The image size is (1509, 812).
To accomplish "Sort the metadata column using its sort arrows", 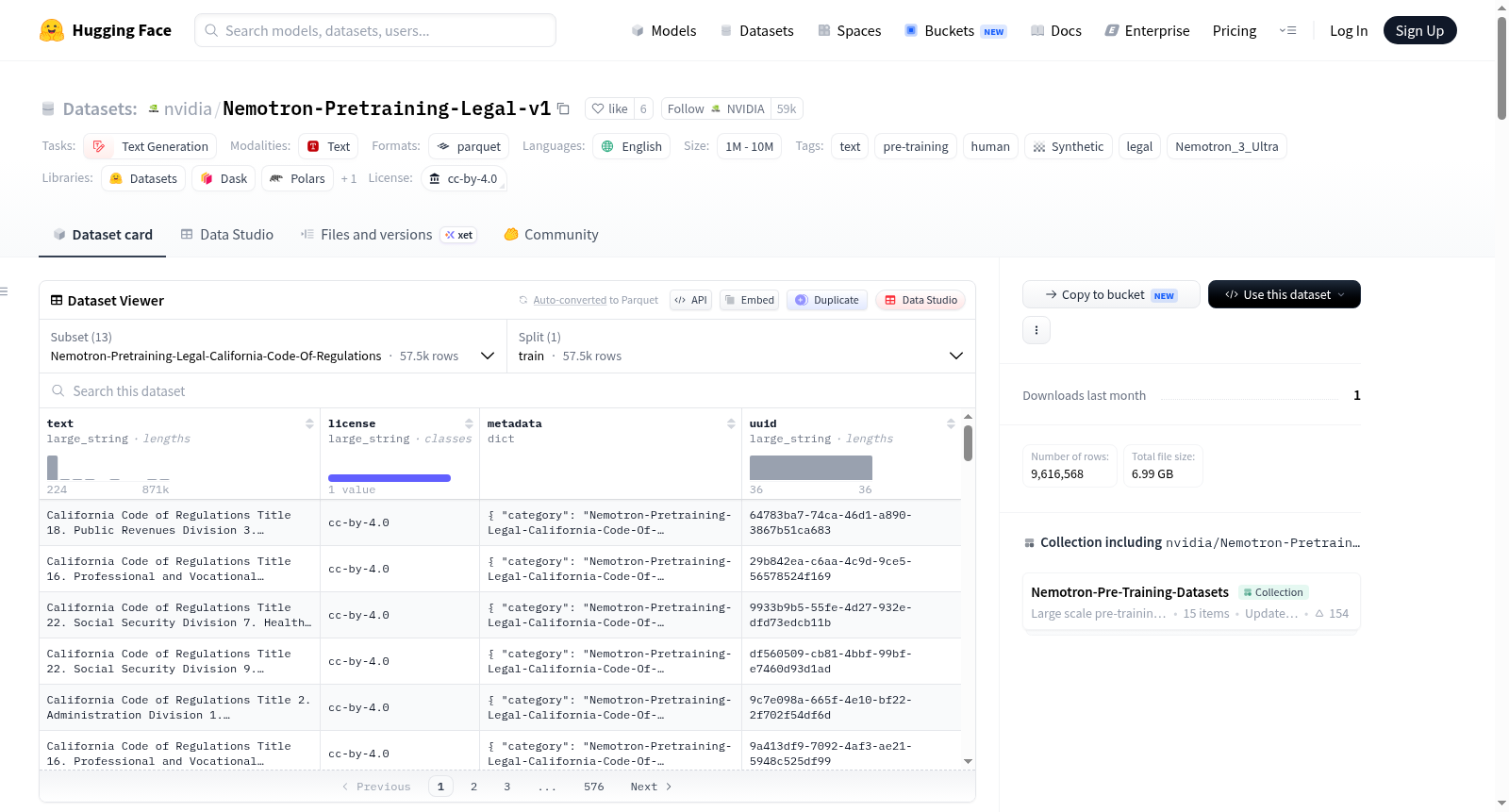I will [x=731, y=424].
